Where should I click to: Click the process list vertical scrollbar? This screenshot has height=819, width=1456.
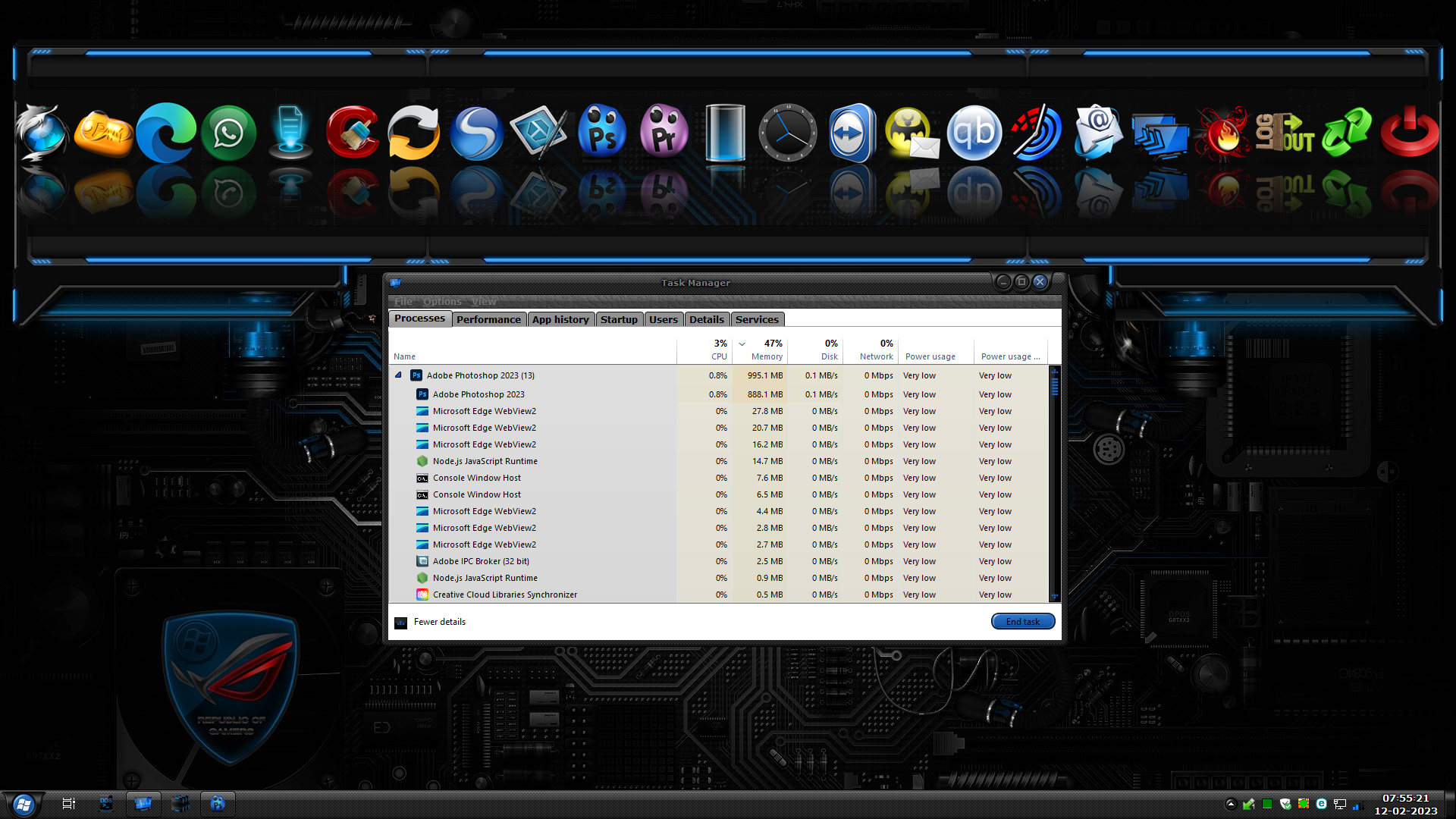pos(1054,484)
